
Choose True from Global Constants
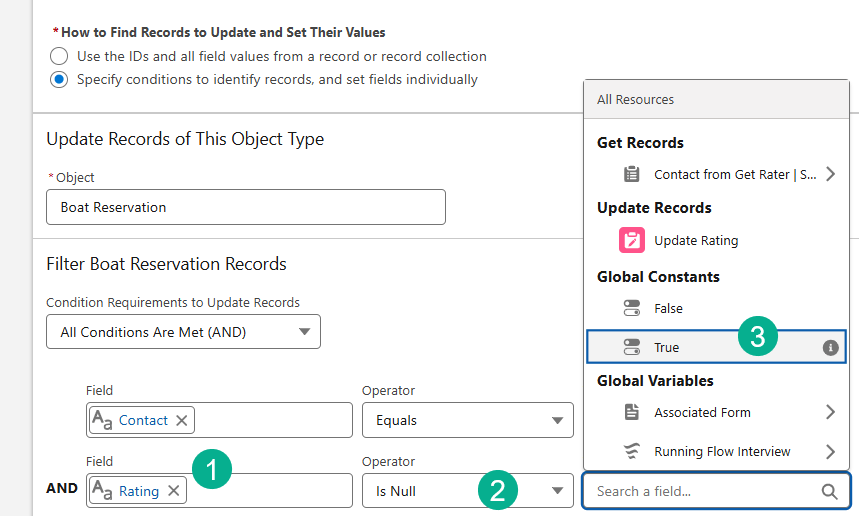[x=667, y=348]
